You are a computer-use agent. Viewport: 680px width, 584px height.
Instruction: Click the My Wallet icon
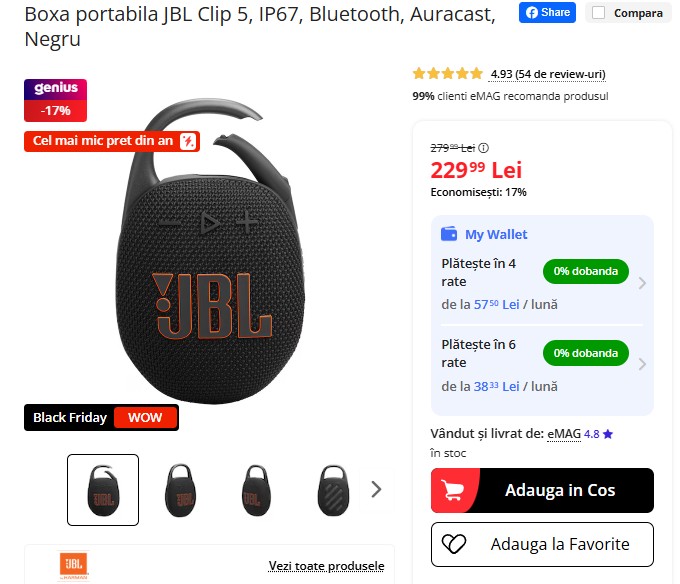coord(449,234)
